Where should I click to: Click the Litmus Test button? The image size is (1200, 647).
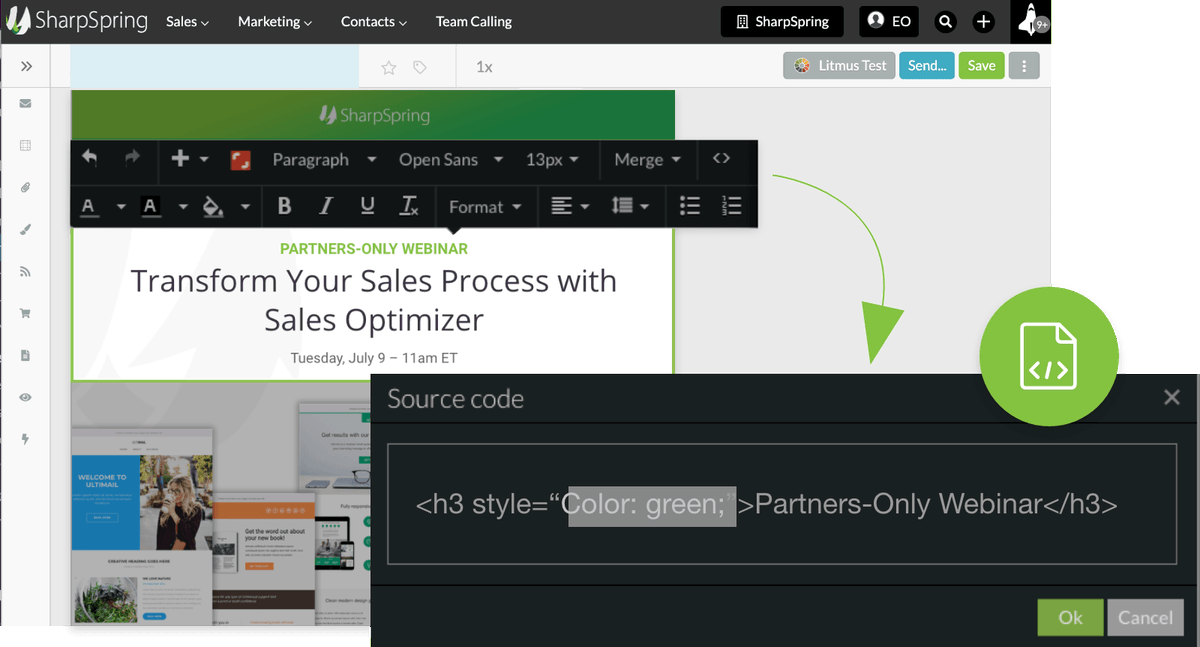tap(841, 66)
